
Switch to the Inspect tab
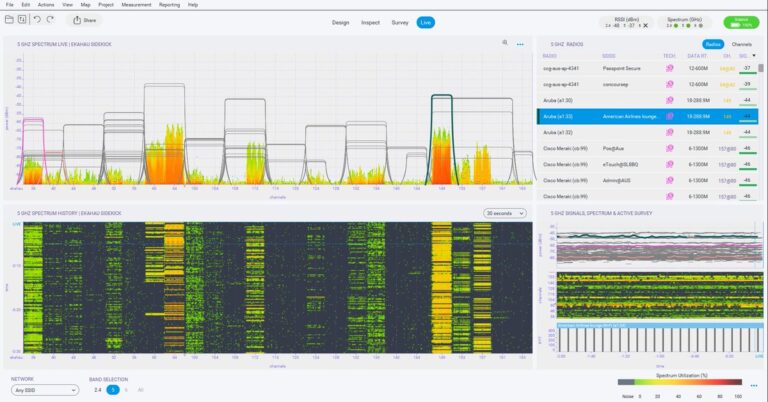coord(370,23)
